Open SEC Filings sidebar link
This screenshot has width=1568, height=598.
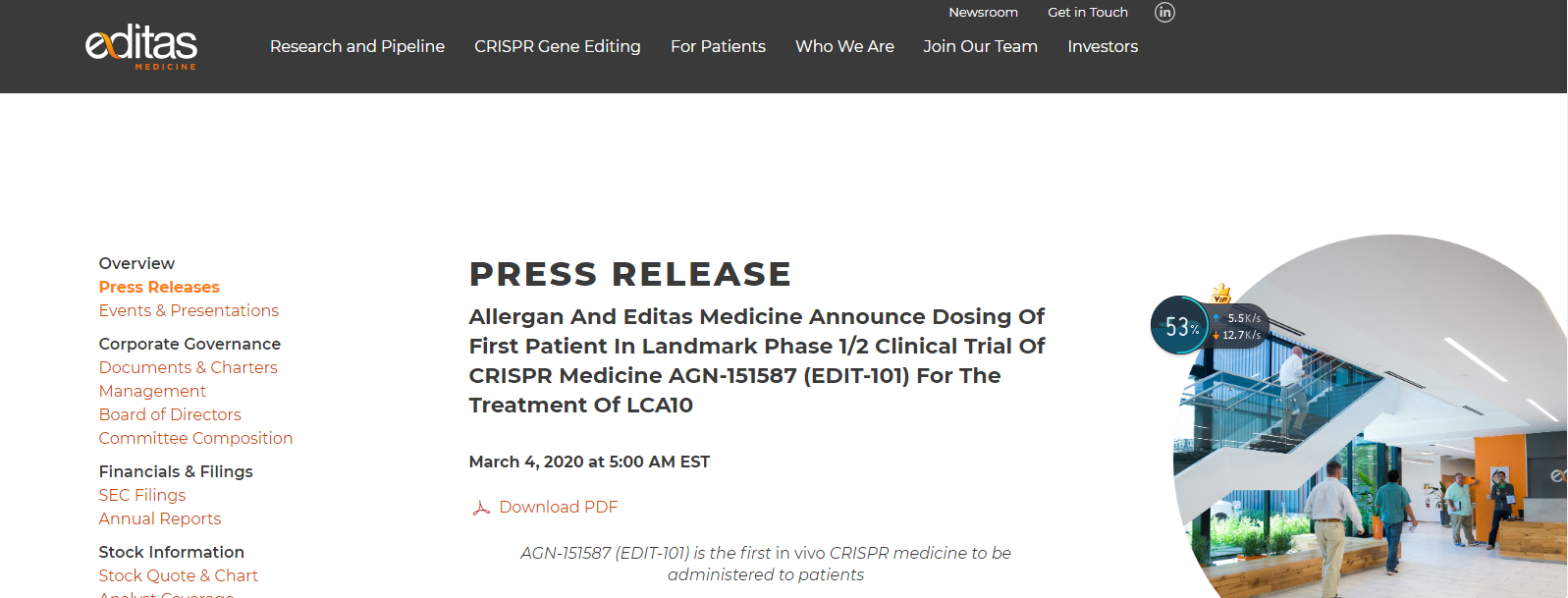pyautogui.click(x=142, y=495)
